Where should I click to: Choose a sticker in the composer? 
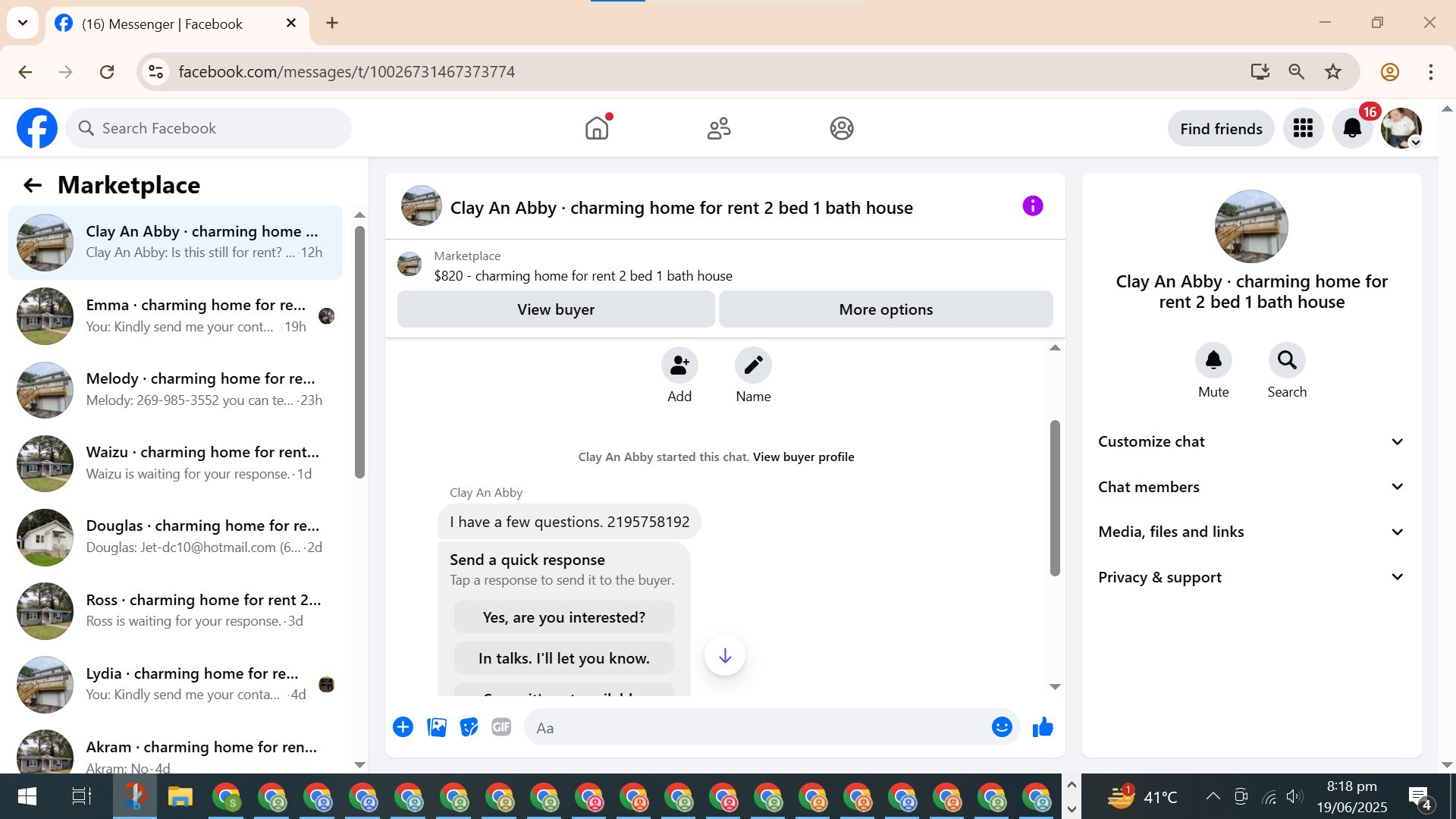click(x=469, y=727)
